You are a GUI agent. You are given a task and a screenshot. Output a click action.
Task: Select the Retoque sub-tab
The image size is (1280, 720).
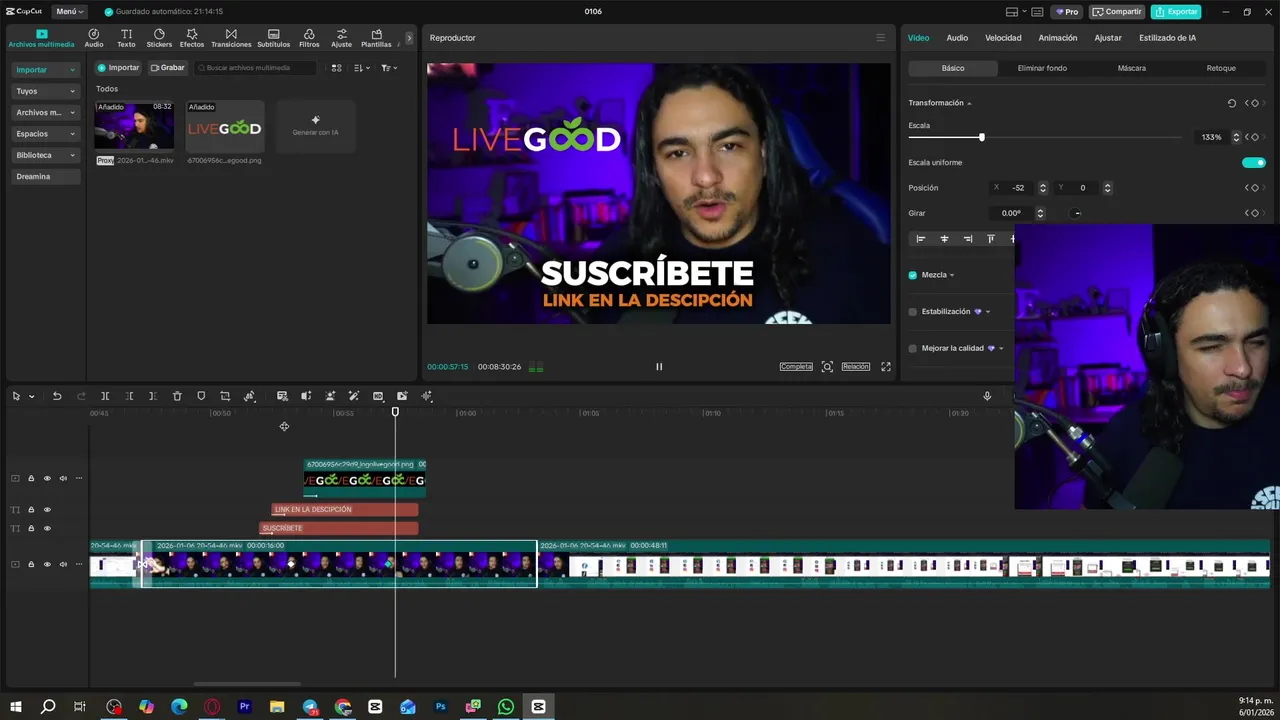(1221, 68)
